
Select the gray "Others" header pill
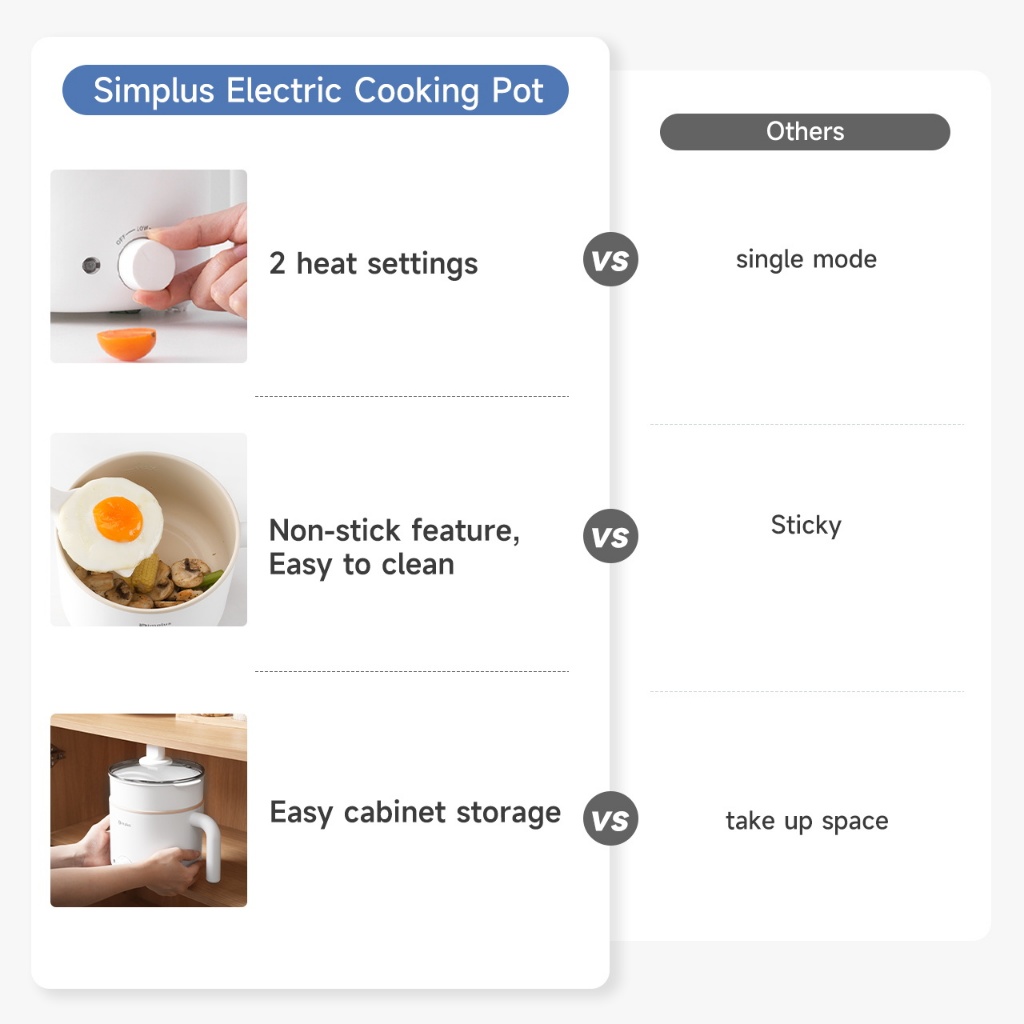(x=805, y=132)
